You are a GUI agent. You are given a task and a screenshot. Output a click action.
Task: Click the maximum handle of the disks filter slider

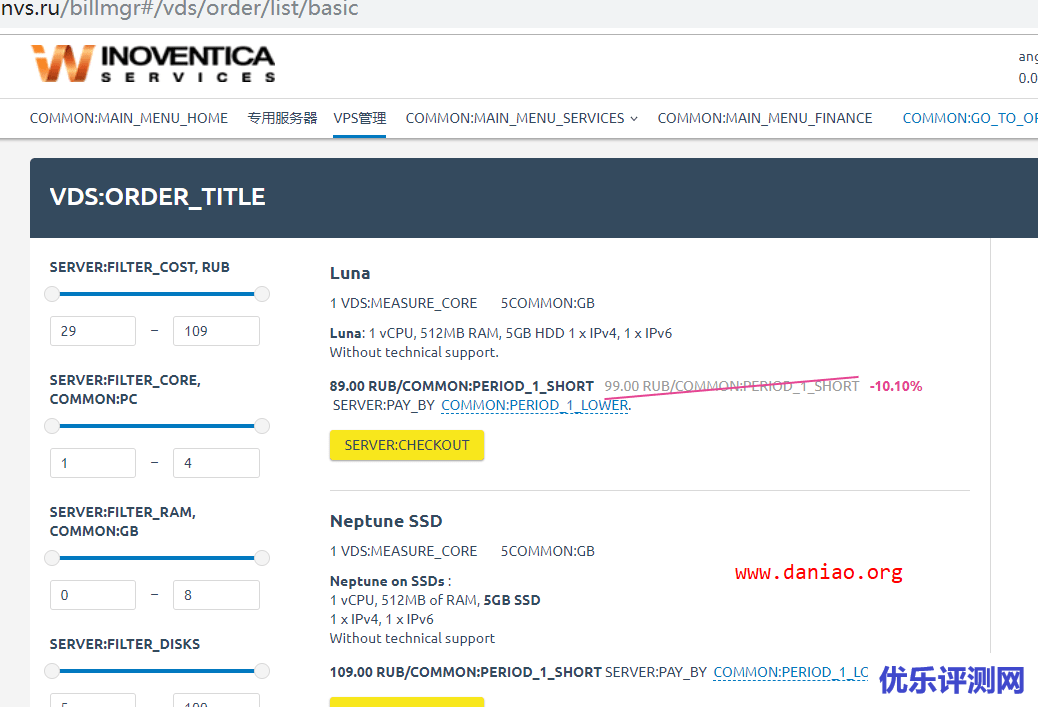[x=262, y=671]
